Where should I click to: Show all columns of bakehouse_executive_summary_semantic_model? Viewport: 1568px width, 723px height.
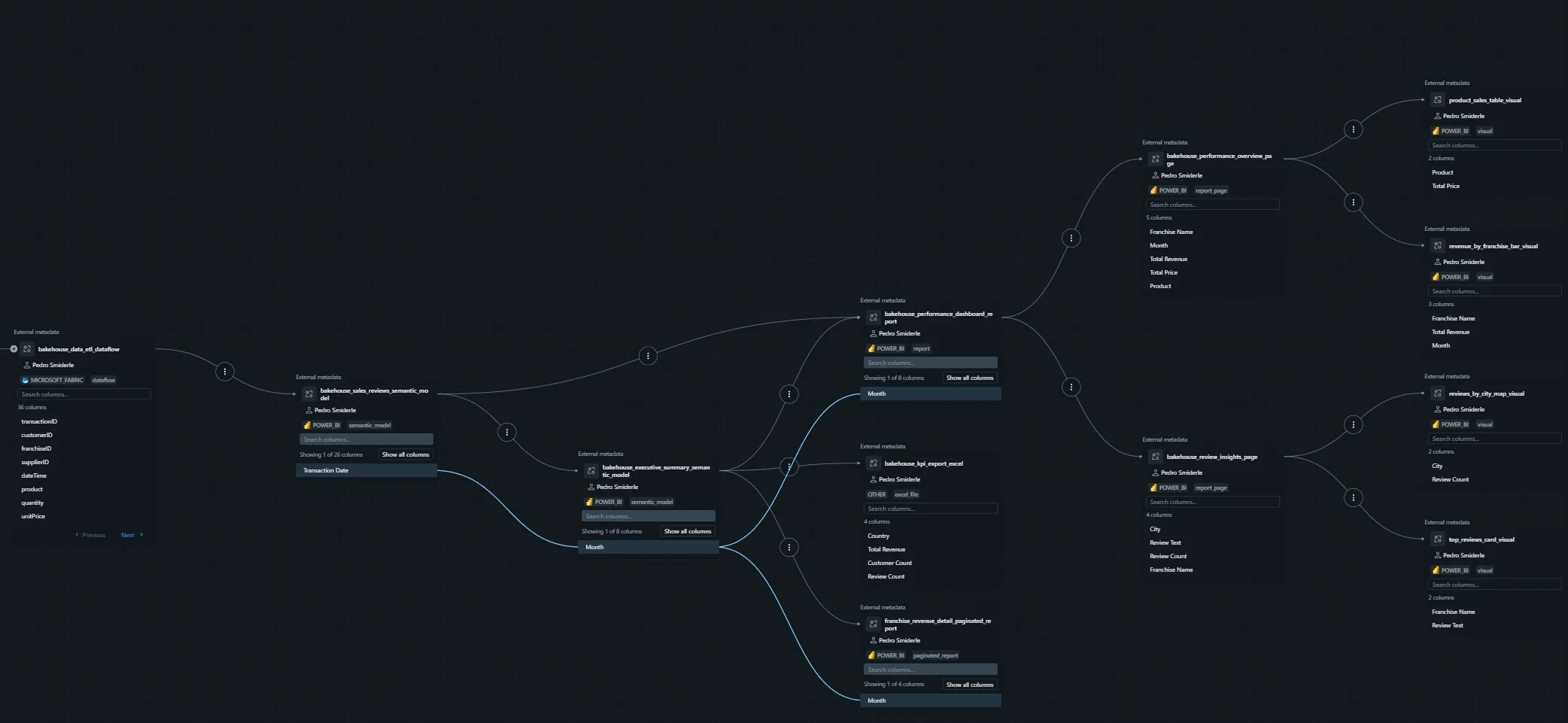click(x=688, y=531)
